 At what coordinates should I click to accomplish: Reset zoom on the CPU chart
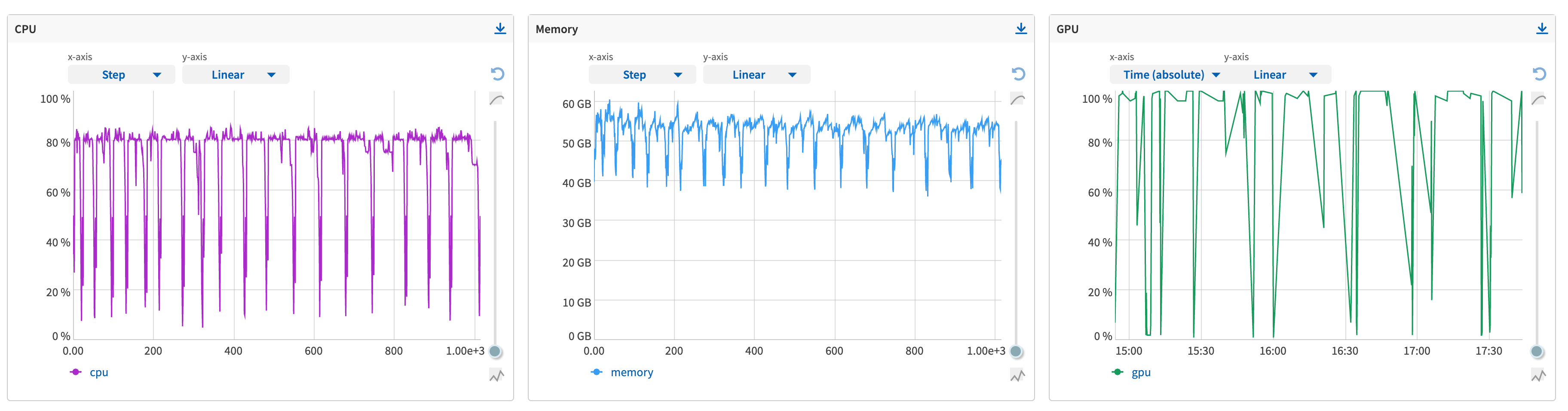click(x=497, y=74)
